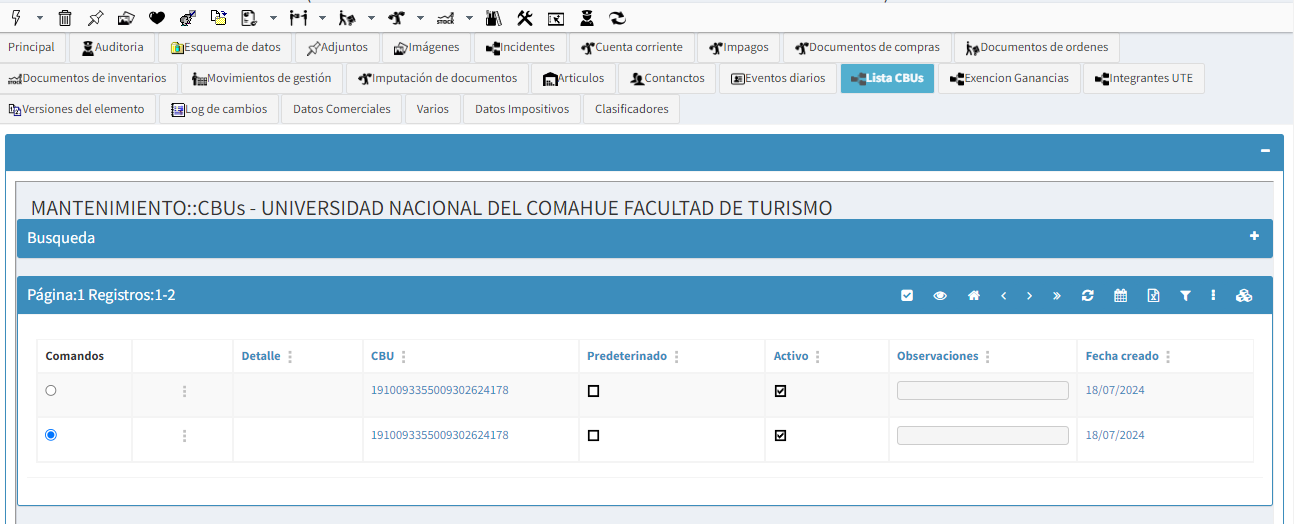Open grid header vertical dots menu
Image resolution: width=1294 pixels, height=524 pixels.
1213,295
